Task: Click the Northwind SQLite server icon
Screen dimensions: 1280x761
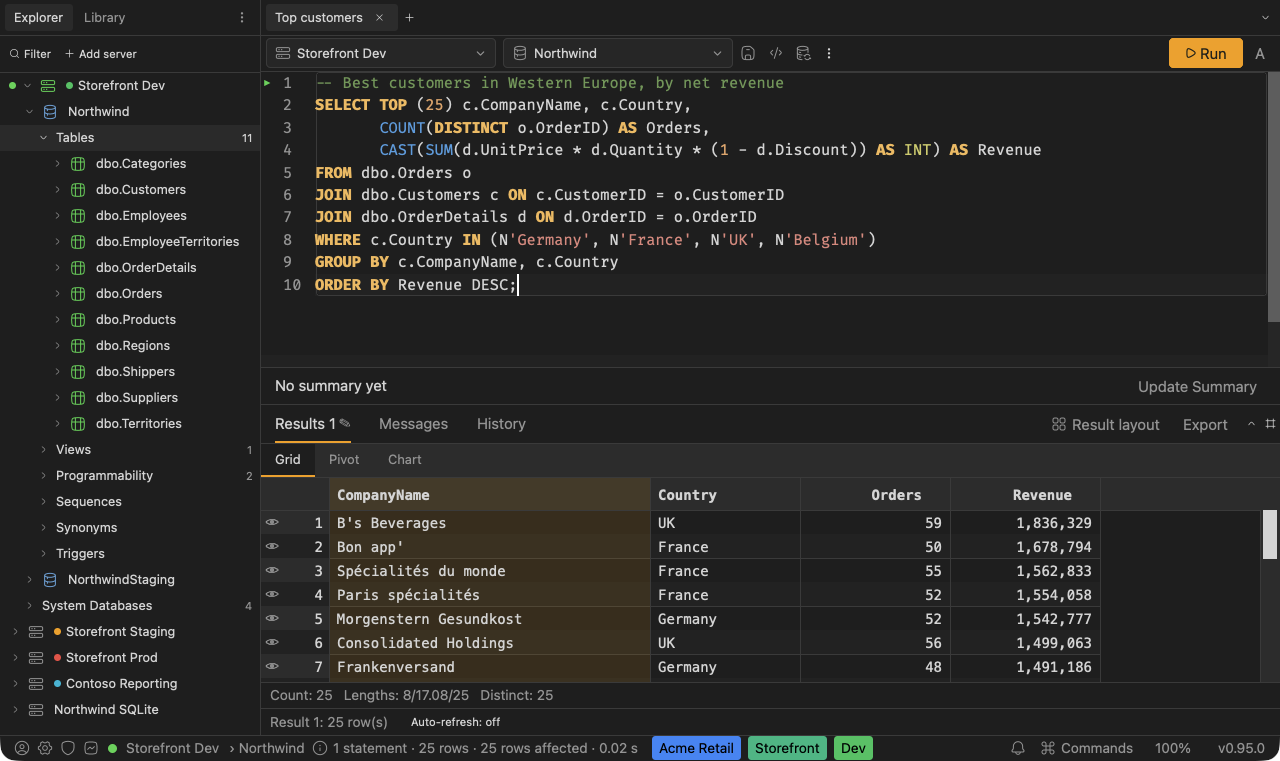Action: (x=36, y=709)
